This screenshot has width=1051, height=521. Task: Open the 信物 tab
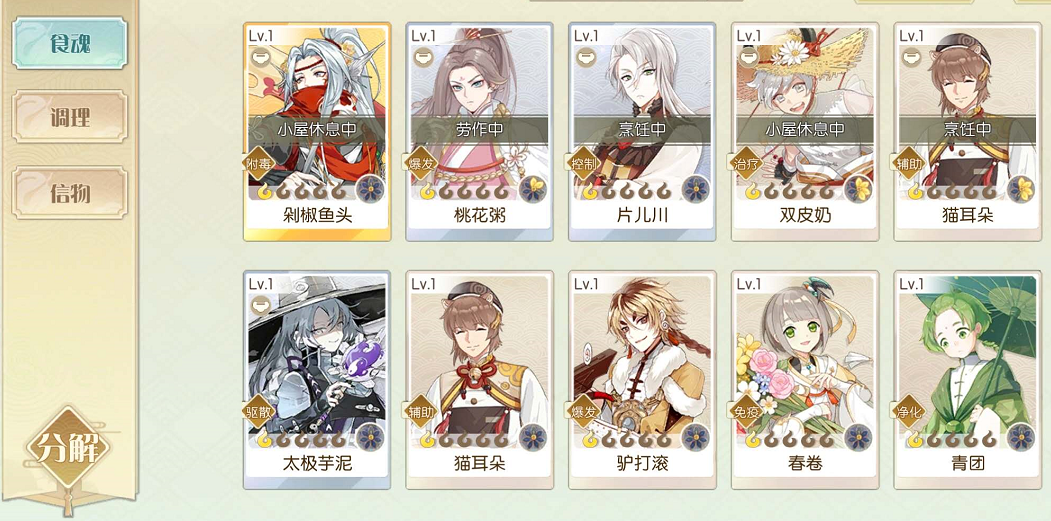[x=70, y=193]
